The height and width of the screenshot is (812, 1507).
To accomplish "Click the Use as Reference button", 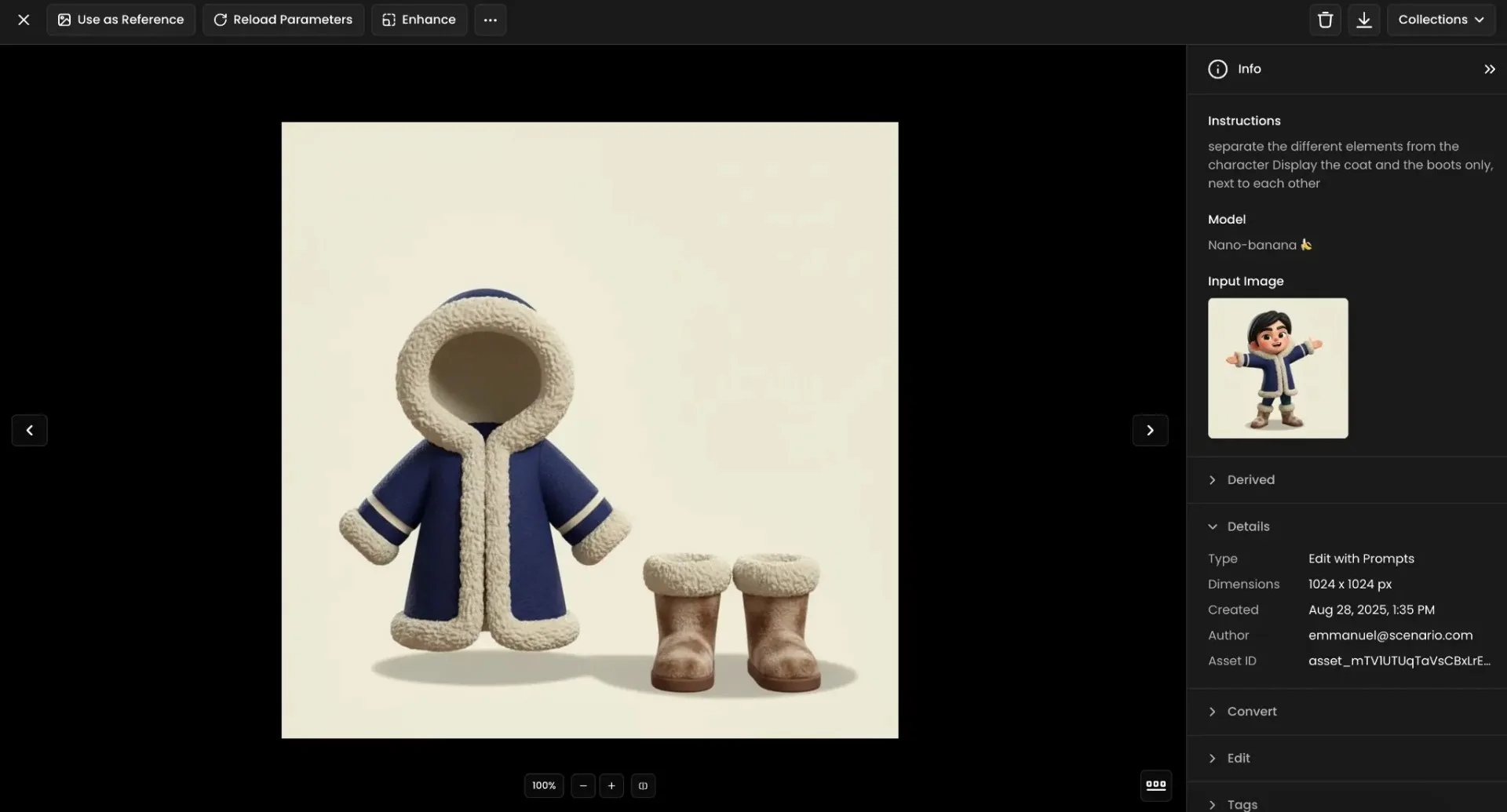I will (120, 20).
